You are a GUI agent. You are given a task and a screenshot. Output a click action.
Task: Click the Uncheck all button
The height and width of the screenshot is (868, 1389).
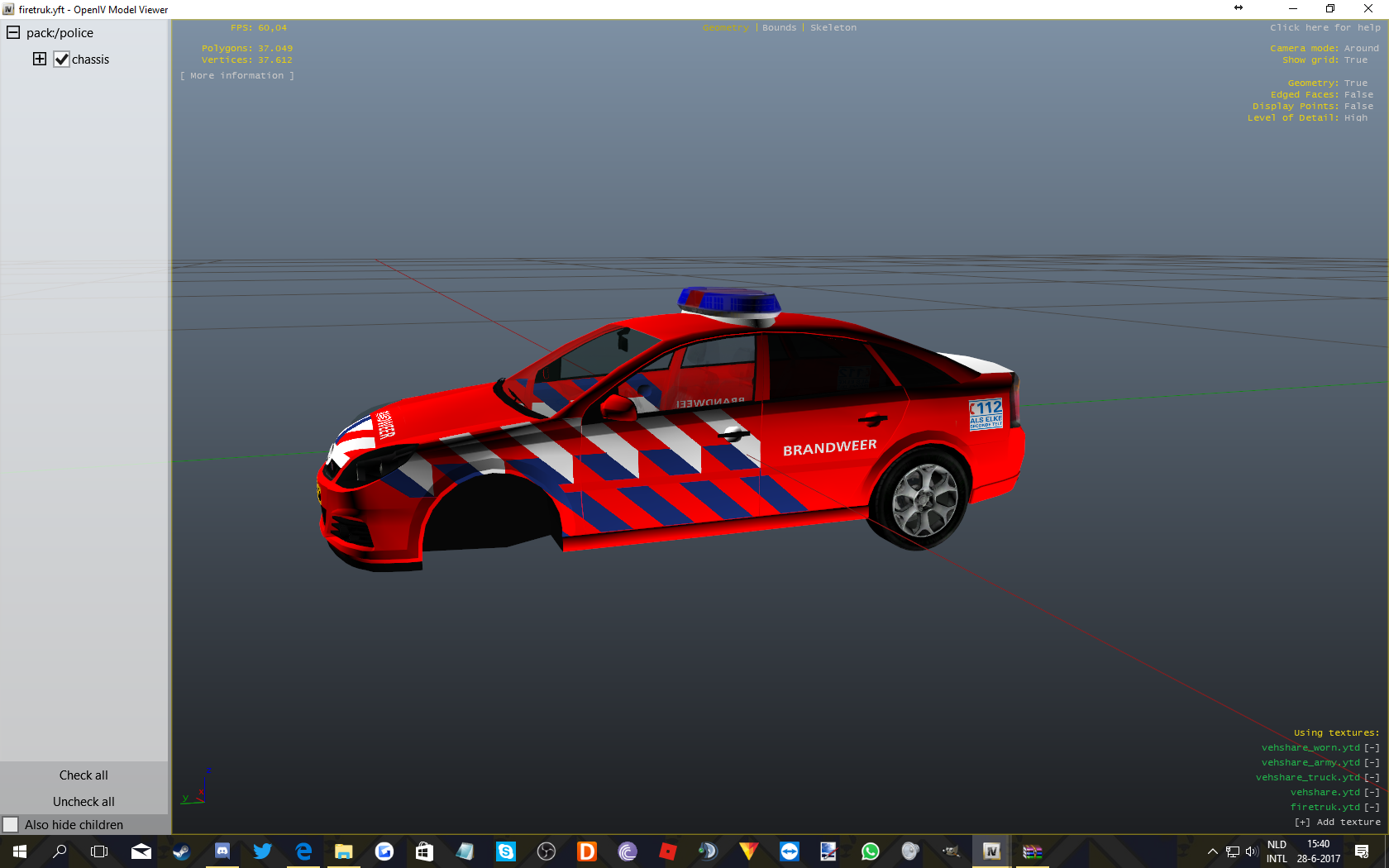[84, 802]
